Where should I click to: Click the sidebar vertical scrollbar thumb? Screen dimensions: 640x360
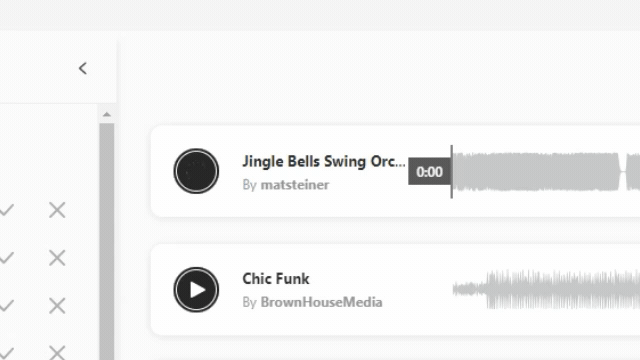pos(107,241)
